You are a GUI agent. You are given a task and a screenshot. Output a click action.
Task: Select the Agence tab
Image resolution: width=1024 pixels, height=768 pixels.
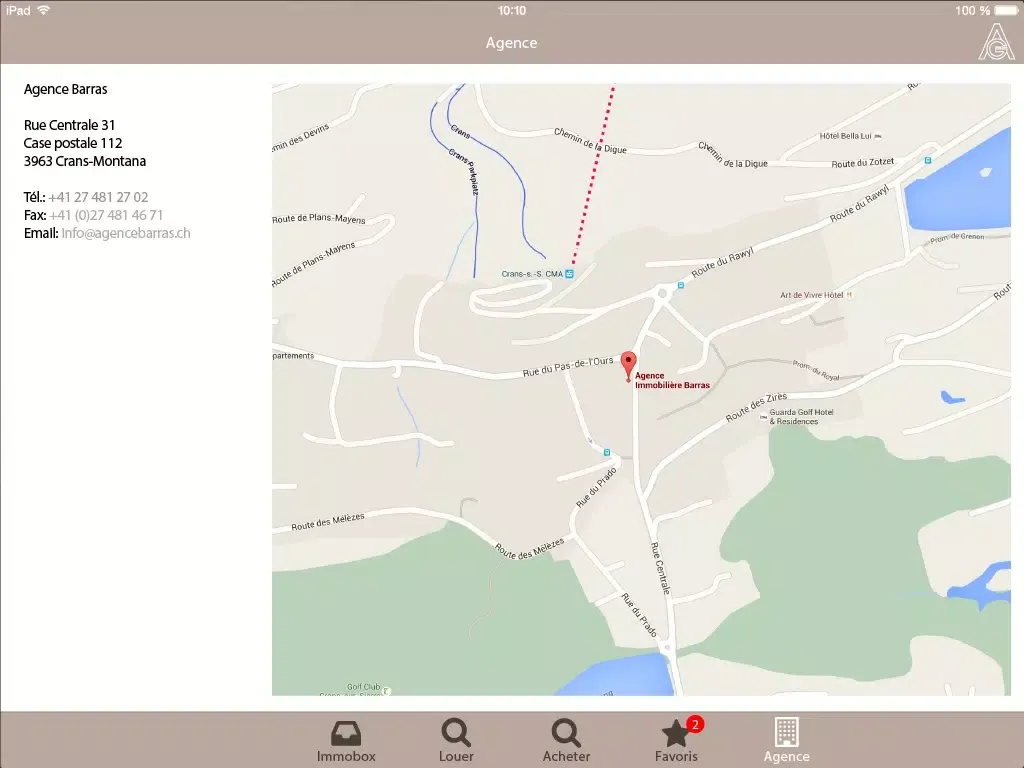786,741
